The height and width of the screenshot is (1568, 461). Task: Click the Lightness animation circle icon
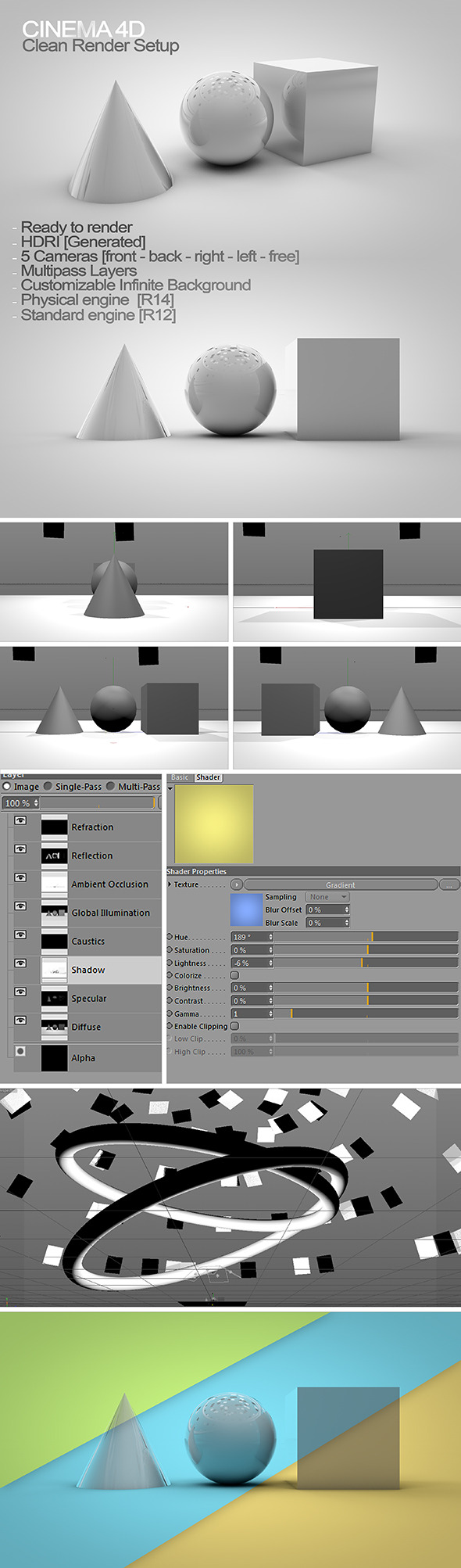170,963
